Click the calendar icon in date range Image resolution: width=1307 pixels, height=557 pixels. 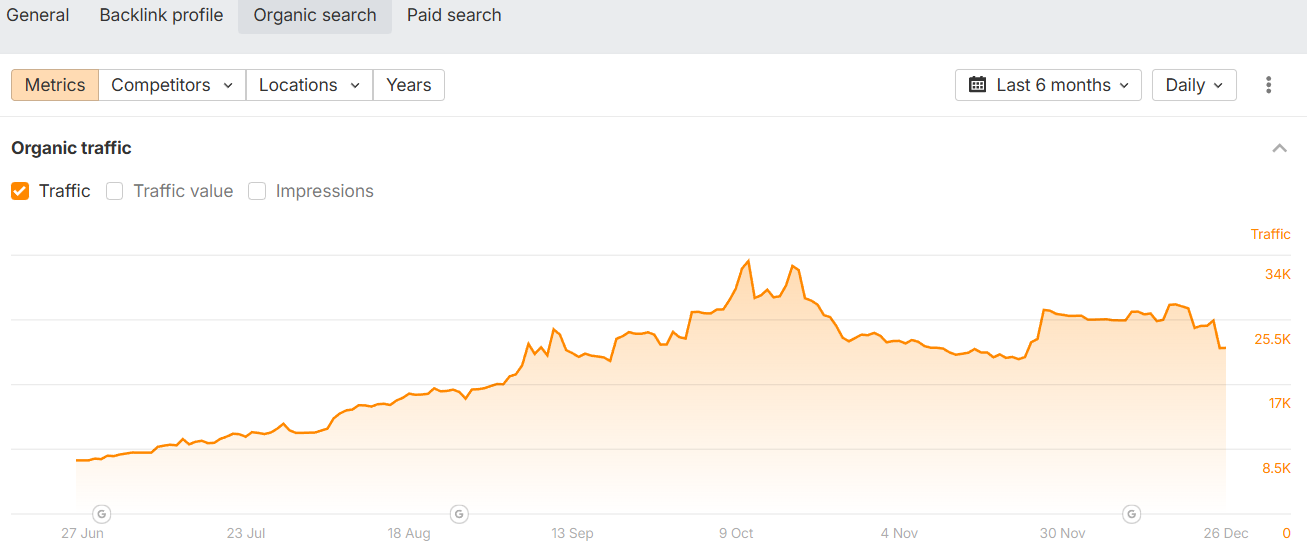(978, 85)
